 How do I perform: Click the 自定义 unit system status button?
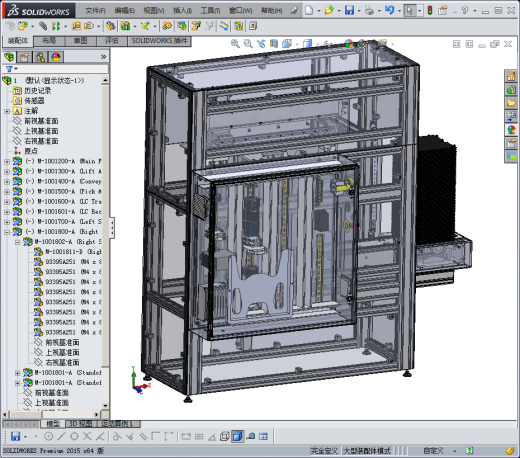[x=433, y=451]
